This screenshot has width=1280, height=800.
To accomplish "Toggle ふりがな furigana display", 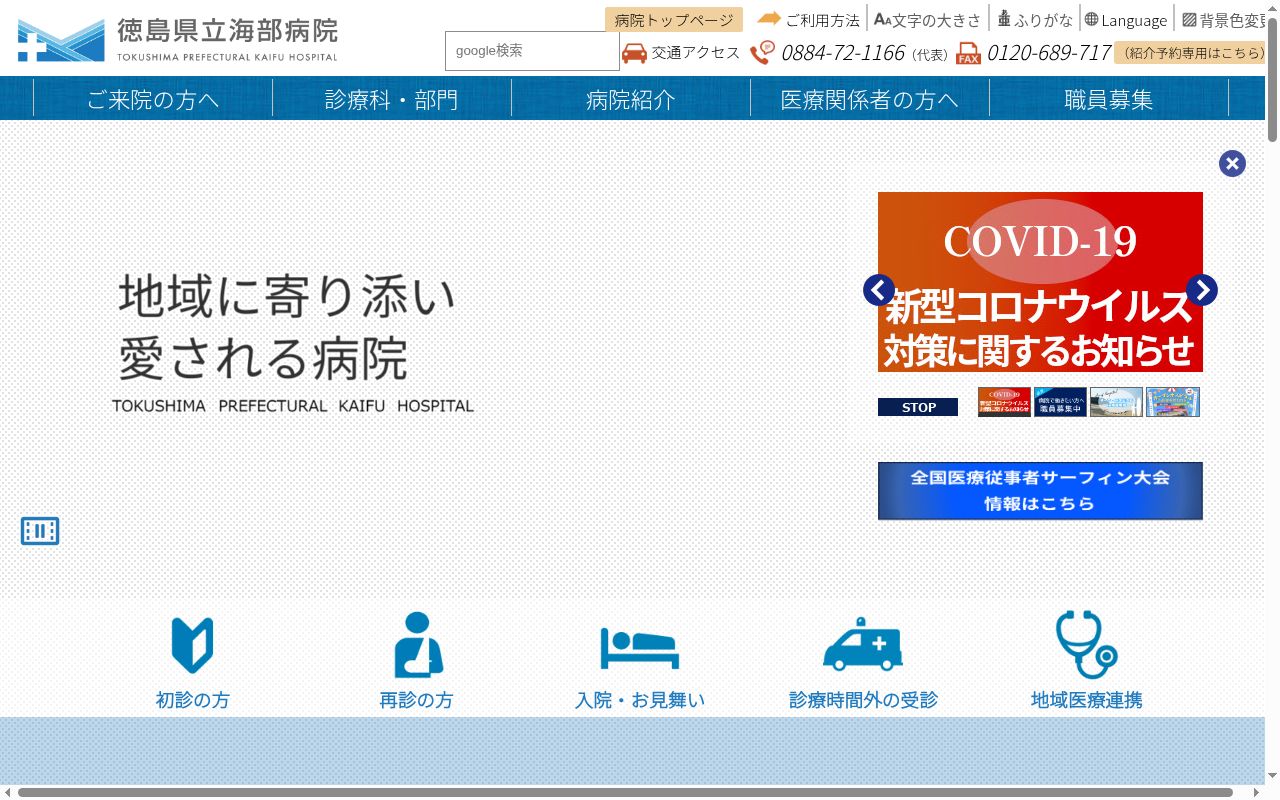I will [1034, 19].
